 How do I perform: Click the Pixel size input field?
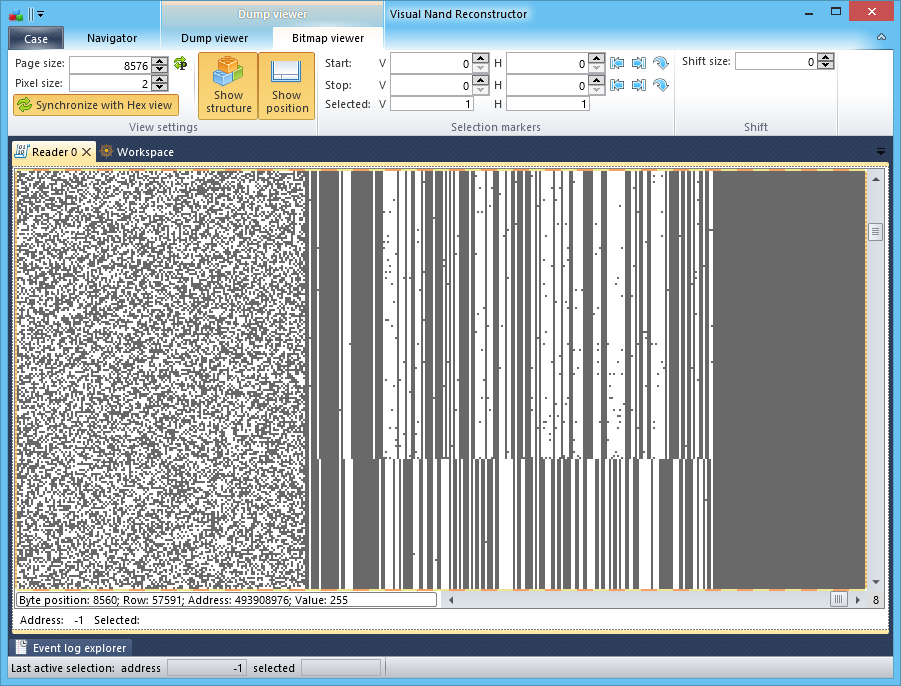[x=111, y=83]
